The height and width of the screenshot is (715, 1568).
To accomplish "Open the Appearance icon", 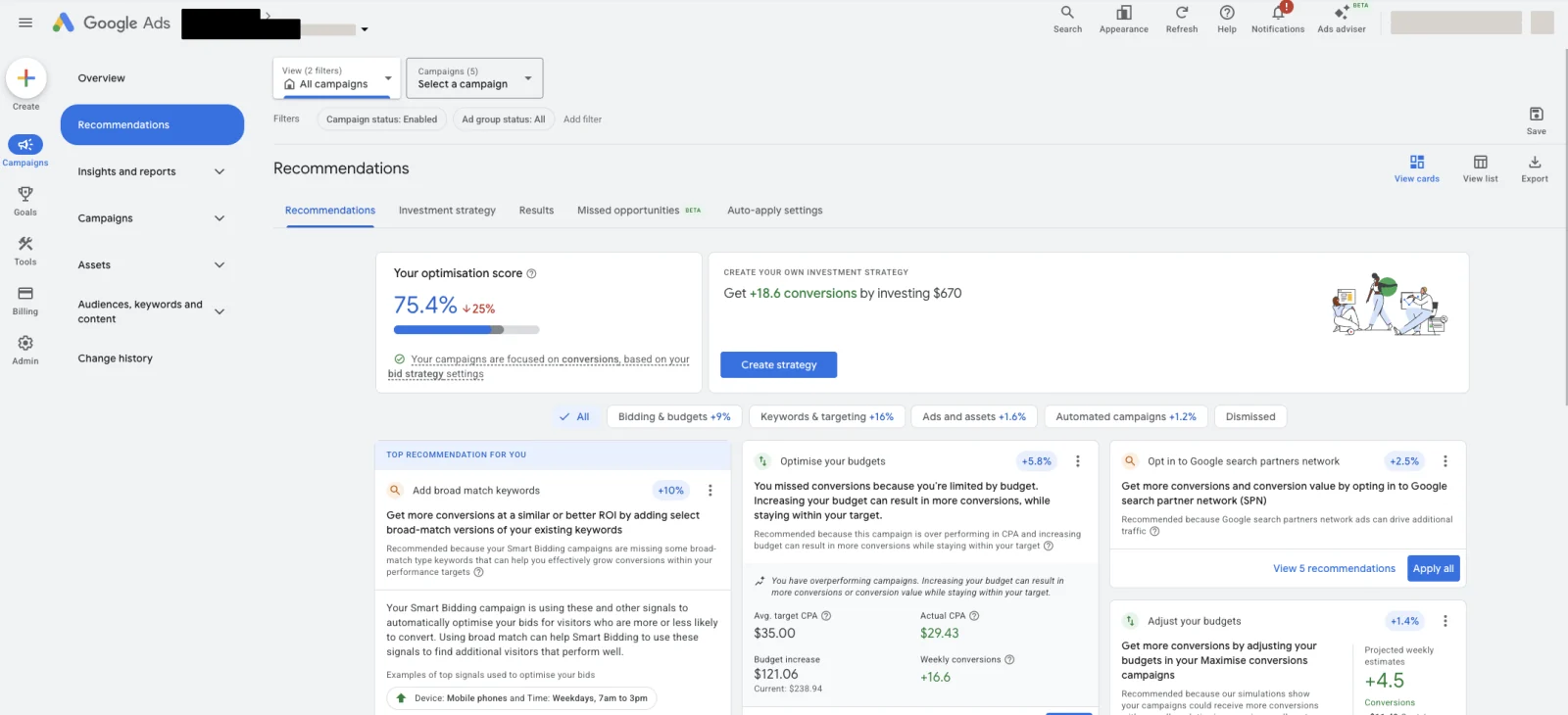I will pos(1124,13).
